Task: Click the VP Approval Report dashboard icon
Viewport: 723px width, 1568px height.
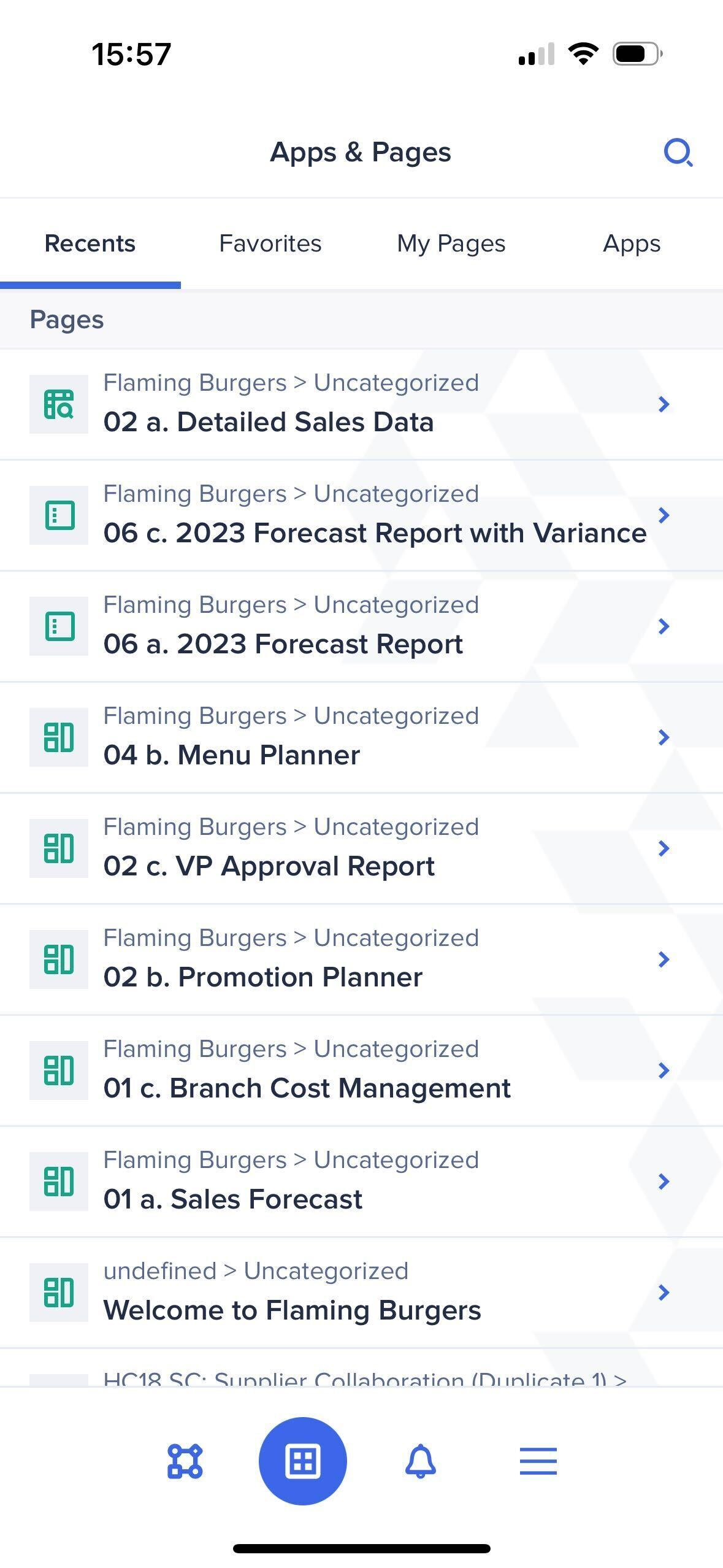Action: pos(58,848)
